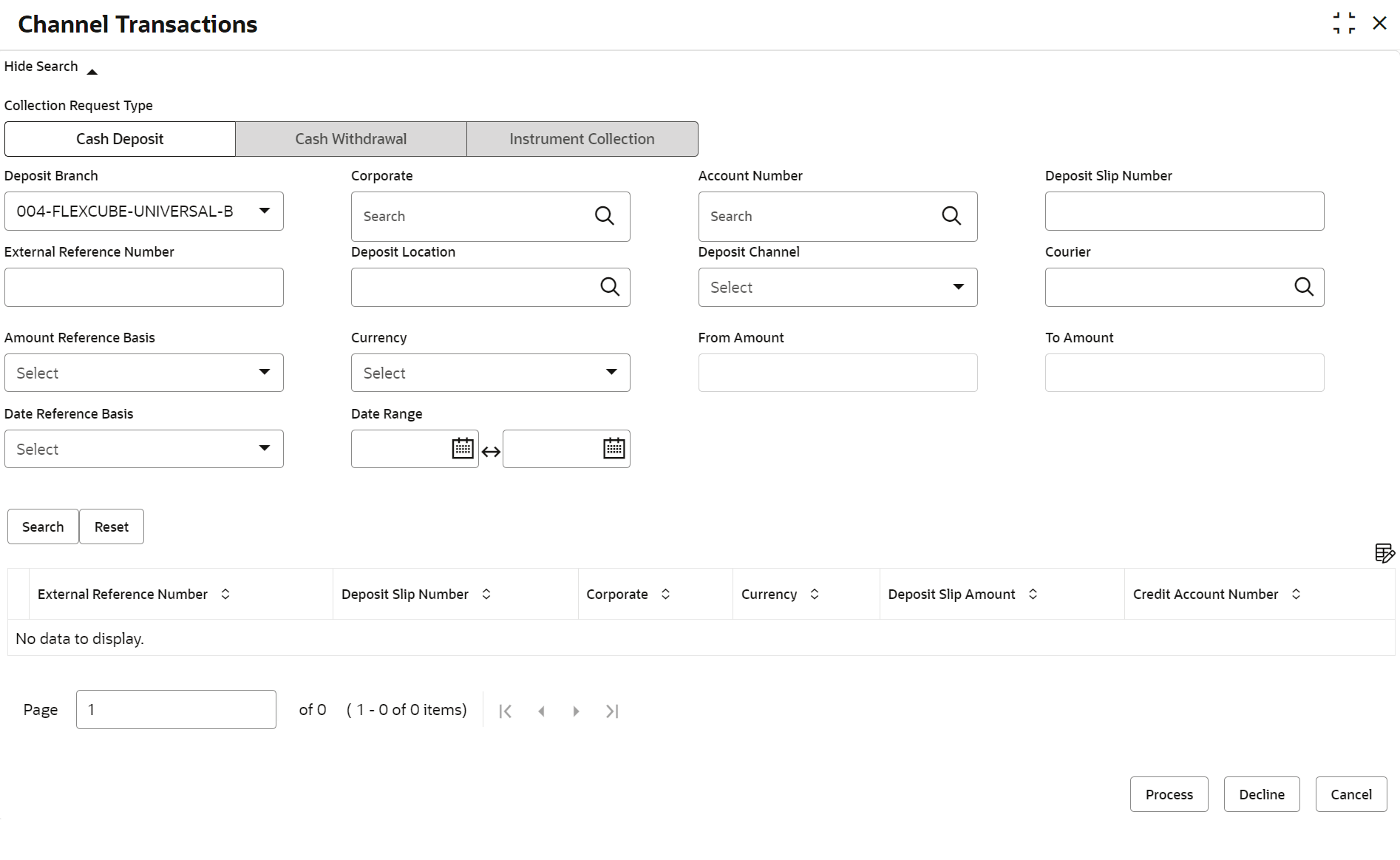The height and width of the screenshot is (860, 1400).
Task: Collapse the panel with Hide Search
Action: tap(50, 67)
